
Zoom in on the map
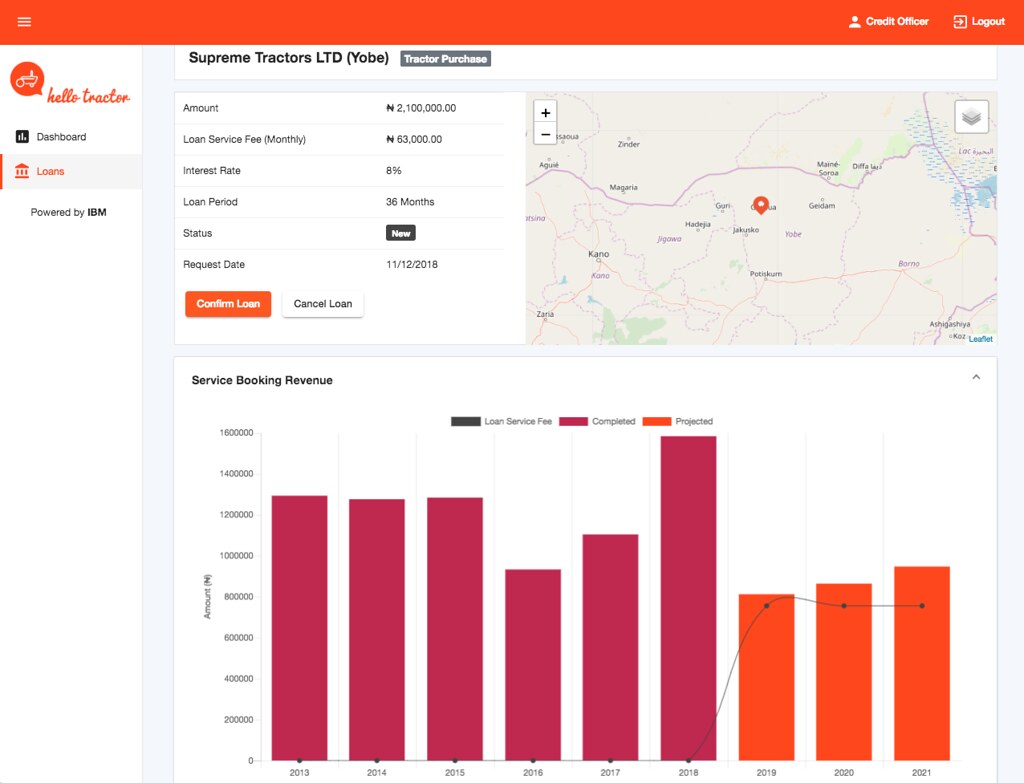pos(545,112)
